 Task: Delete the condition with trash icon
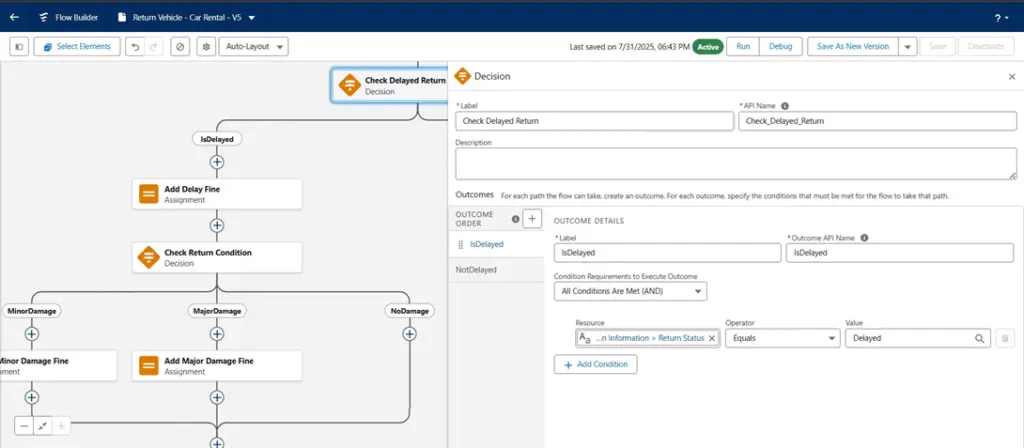(1005, 338)
